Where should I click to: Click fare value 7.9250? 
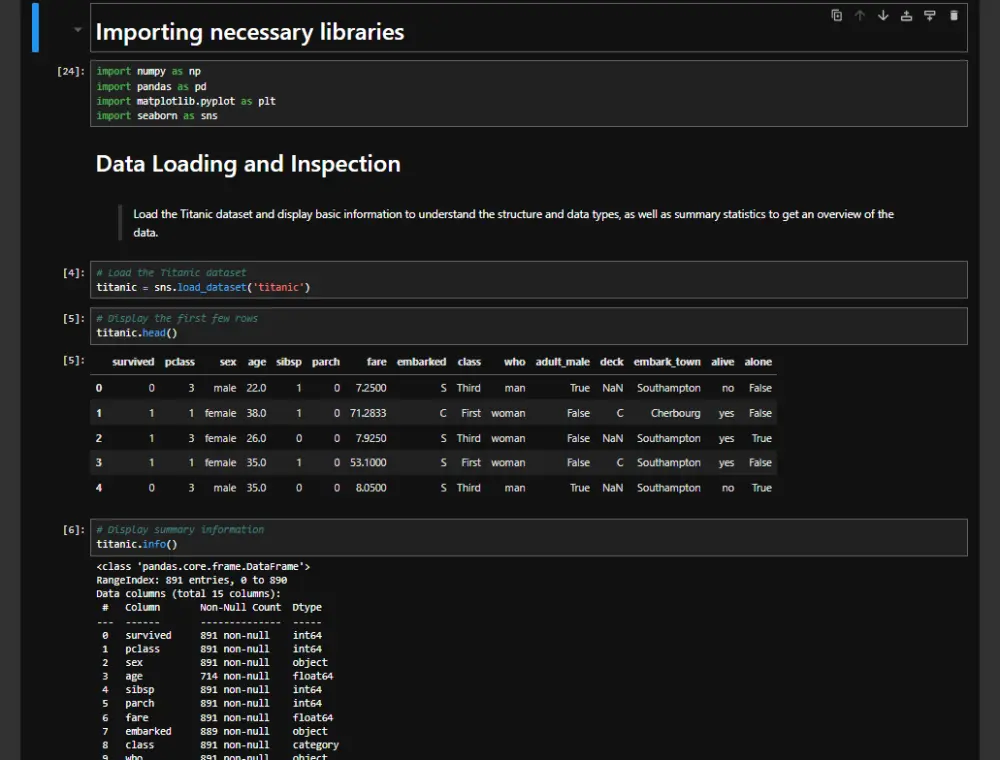[x=371, y=438]
